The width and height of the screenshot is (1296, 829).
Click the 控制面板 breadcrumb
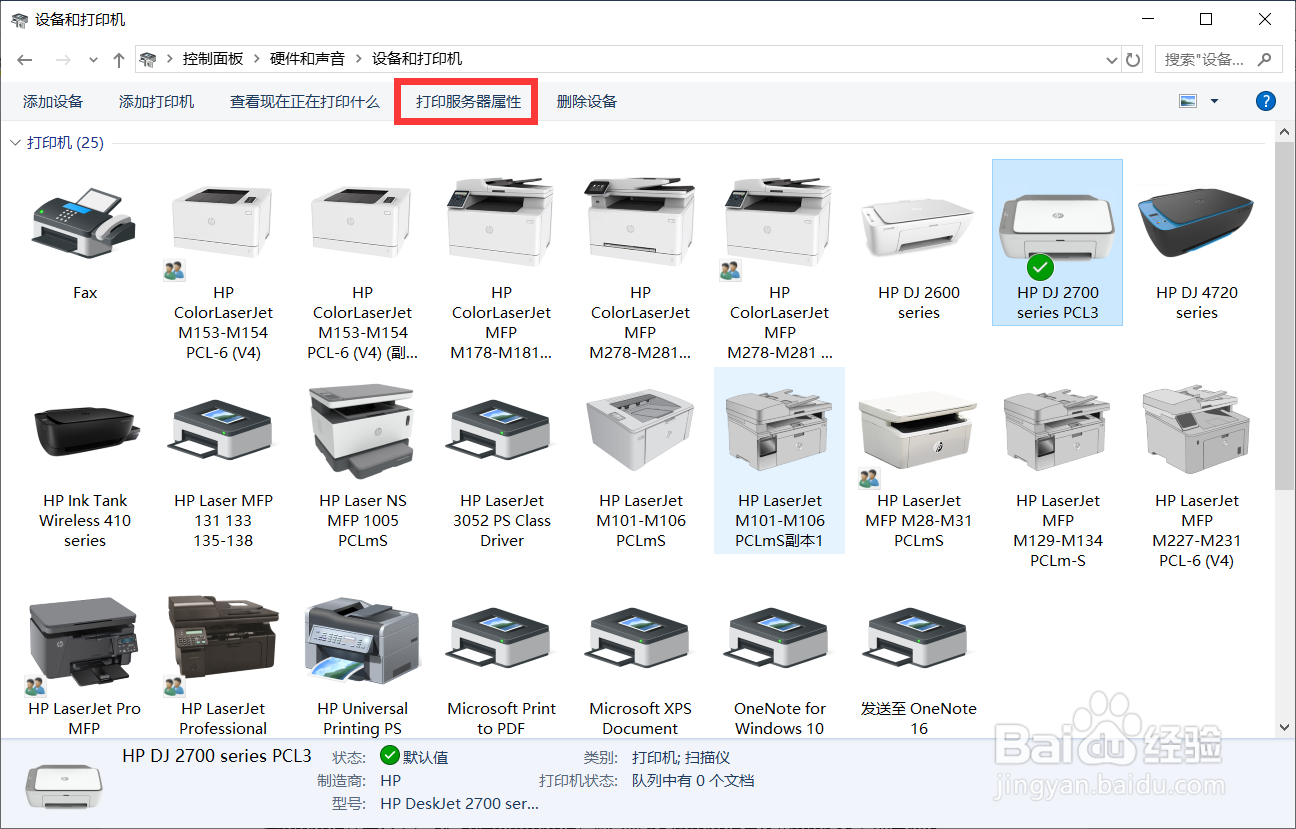pyautogui.click(x=212, y=59)
